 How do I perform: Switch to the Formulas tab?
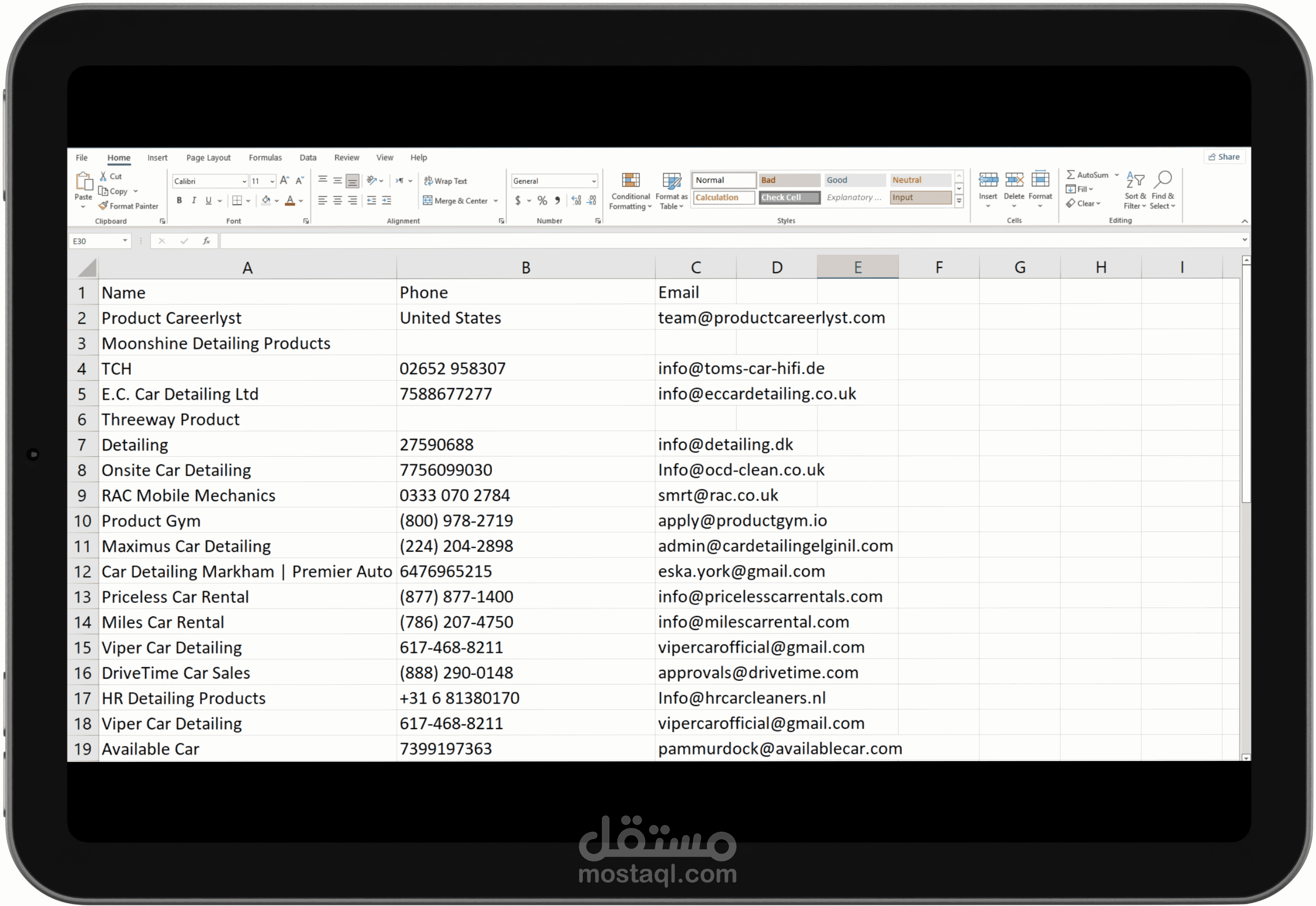[265, 158]
